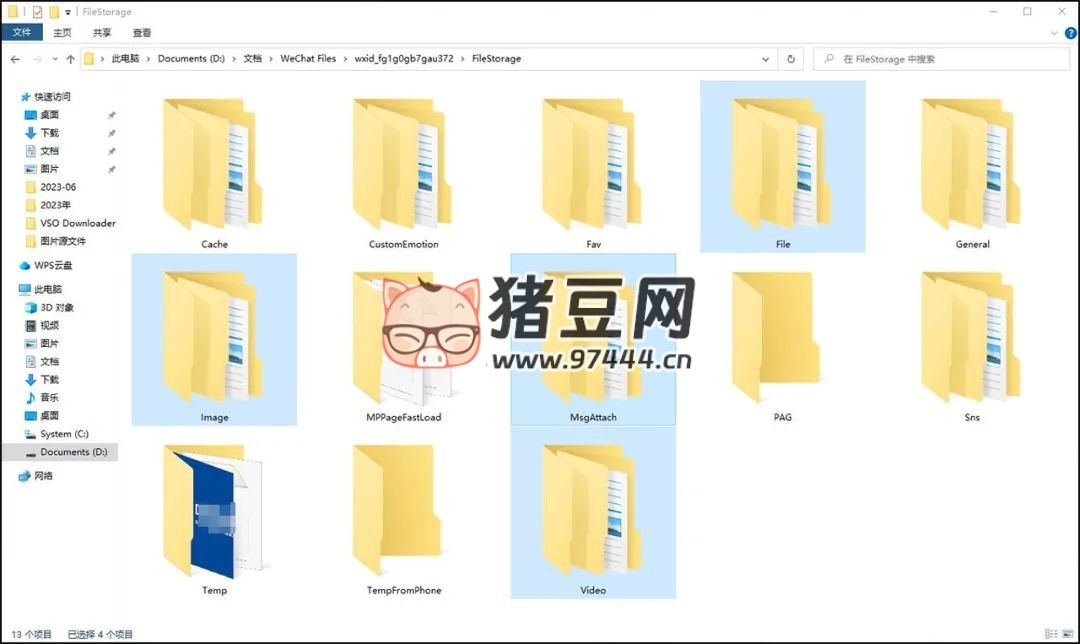Screen dimensions: 1080x644
Task: Select Documents (D:) in the navigation pane
Action: 73,452
